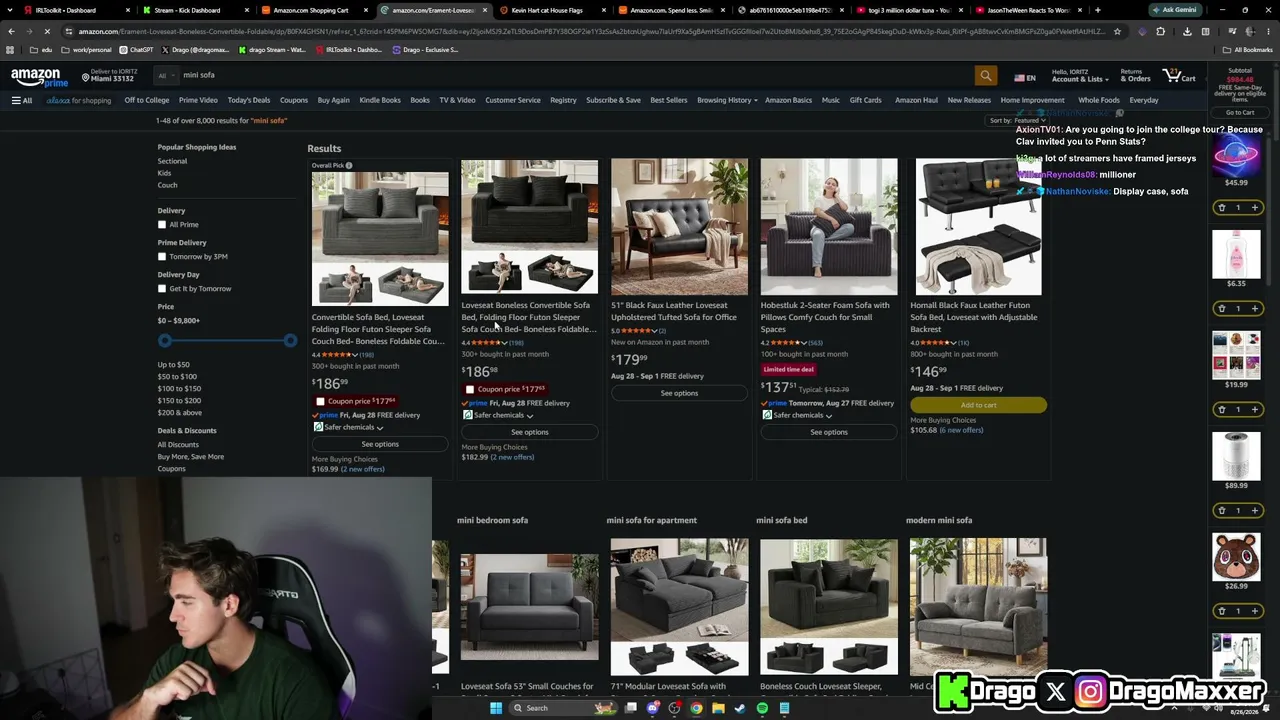The width and height of the screenshot is (1280, 720).
Task: See options for the 51" Black Faux Leather Loveseat
Action: (679, 393)
